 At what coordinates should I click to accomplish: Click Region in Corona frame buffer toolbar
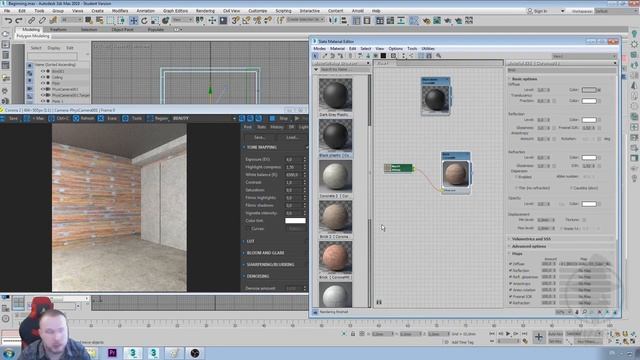coord(158,118)
